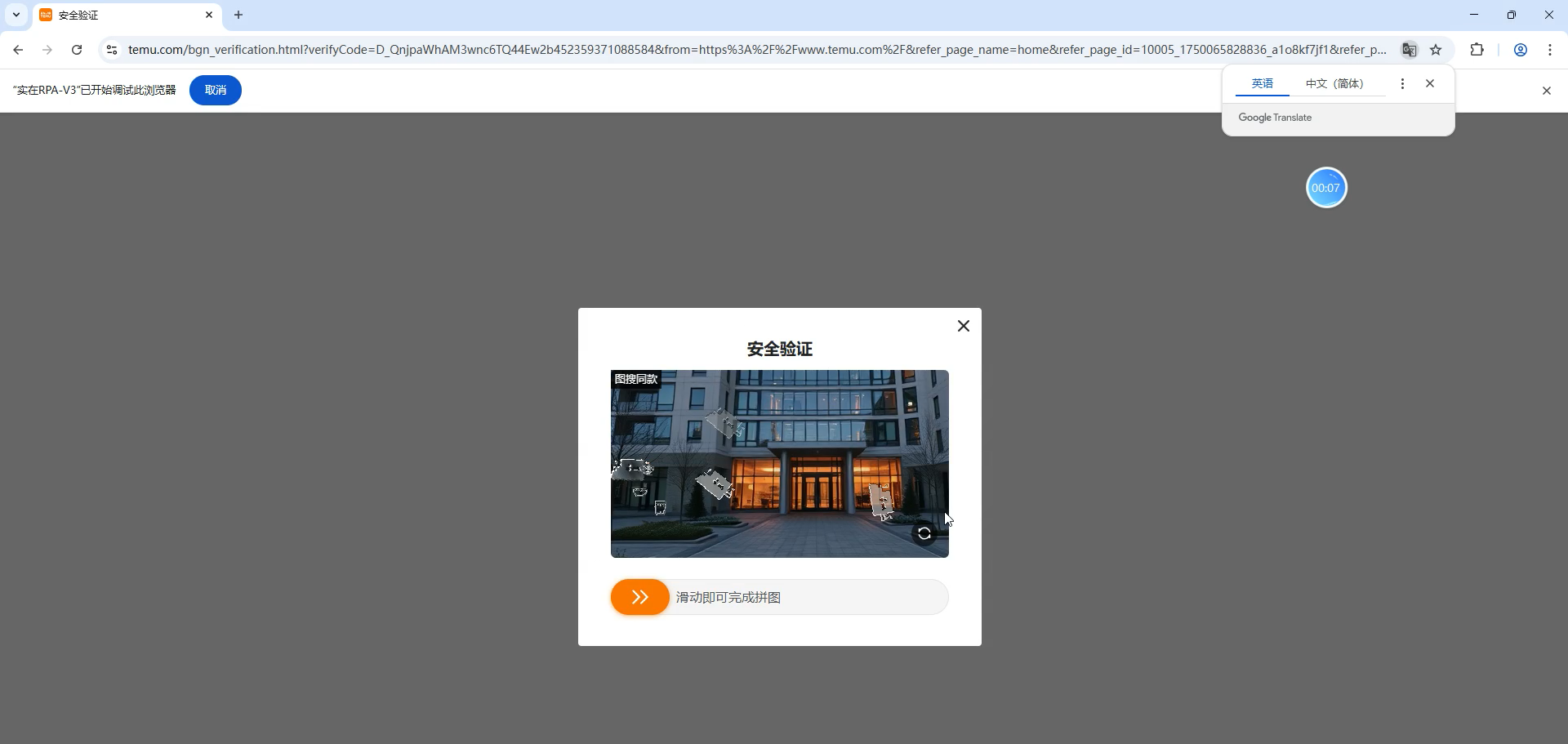Open Chrome's three-dot menu
This screenshot has height=744, width=1568.
[1550, 50]
